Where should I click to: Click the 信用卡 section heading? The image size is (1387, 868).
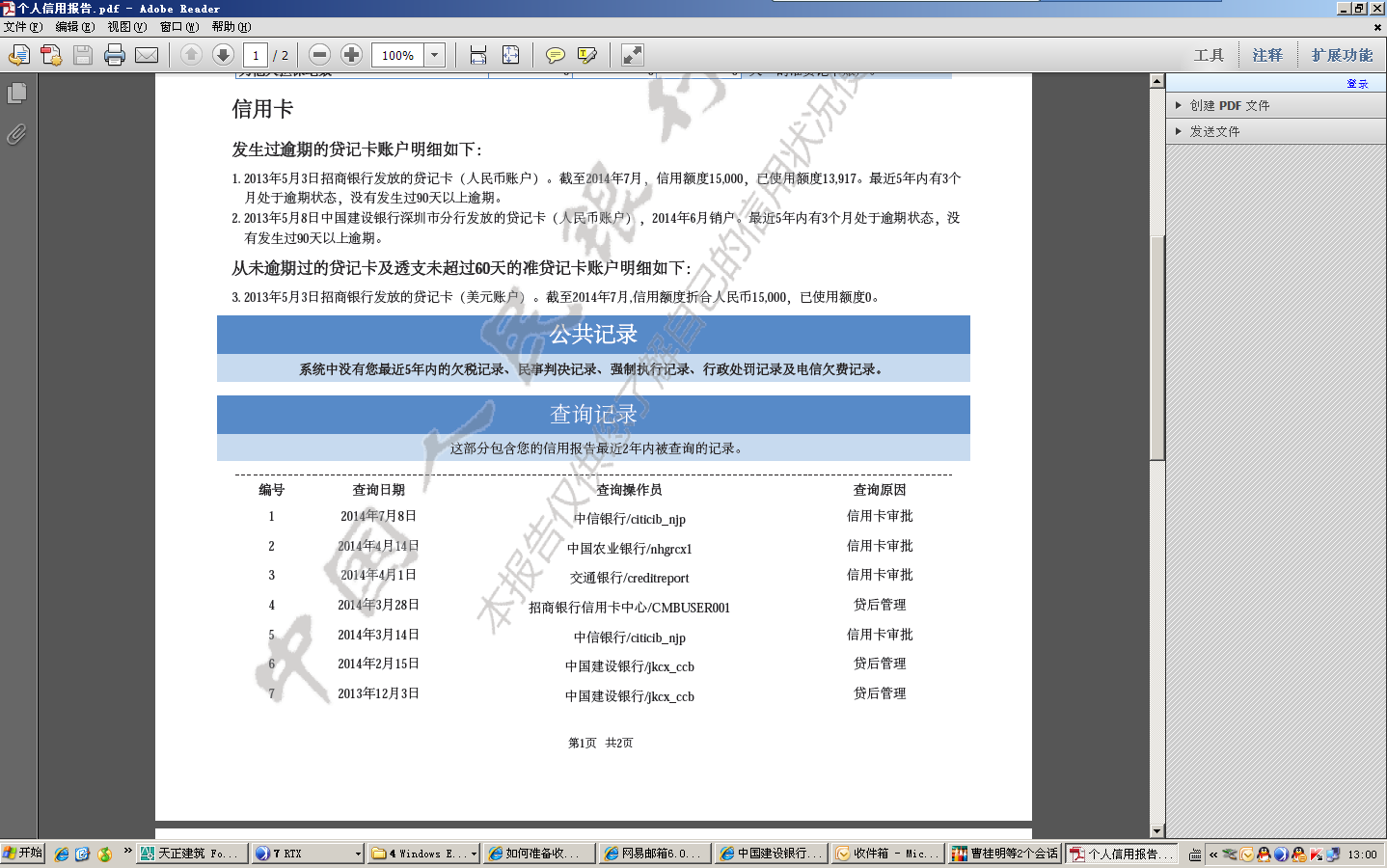(262, 109)
